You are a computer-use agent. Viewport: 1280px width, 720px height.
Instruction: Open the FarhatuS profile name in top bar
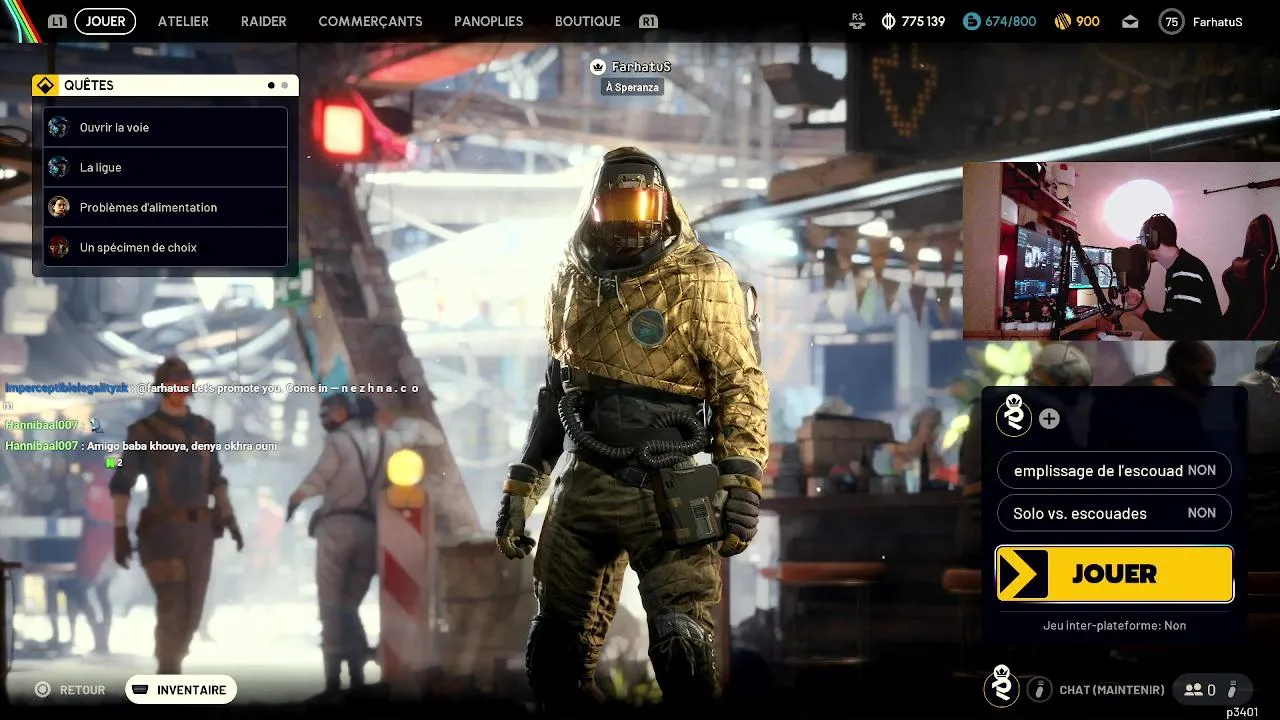(1217, 21)
